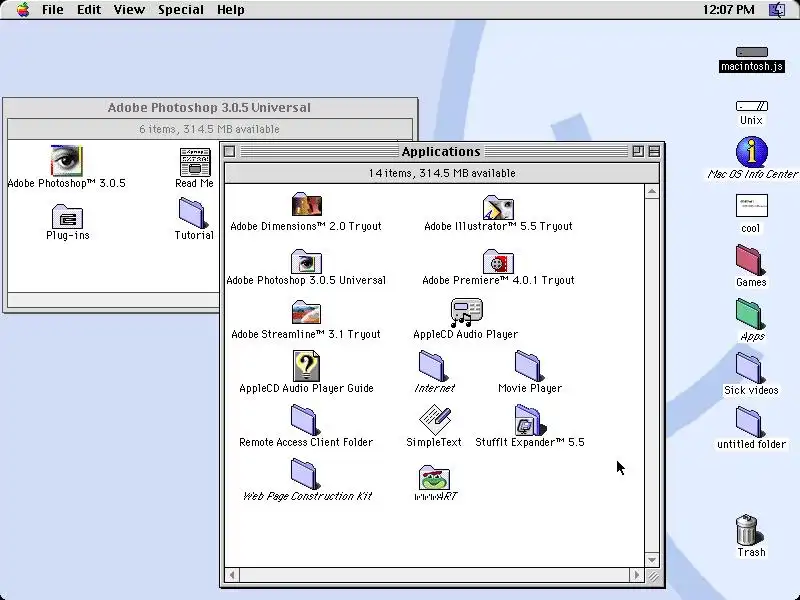Select the macintosh.js disk on desktop
Viewport: 800px width, 600px height.
752,52
